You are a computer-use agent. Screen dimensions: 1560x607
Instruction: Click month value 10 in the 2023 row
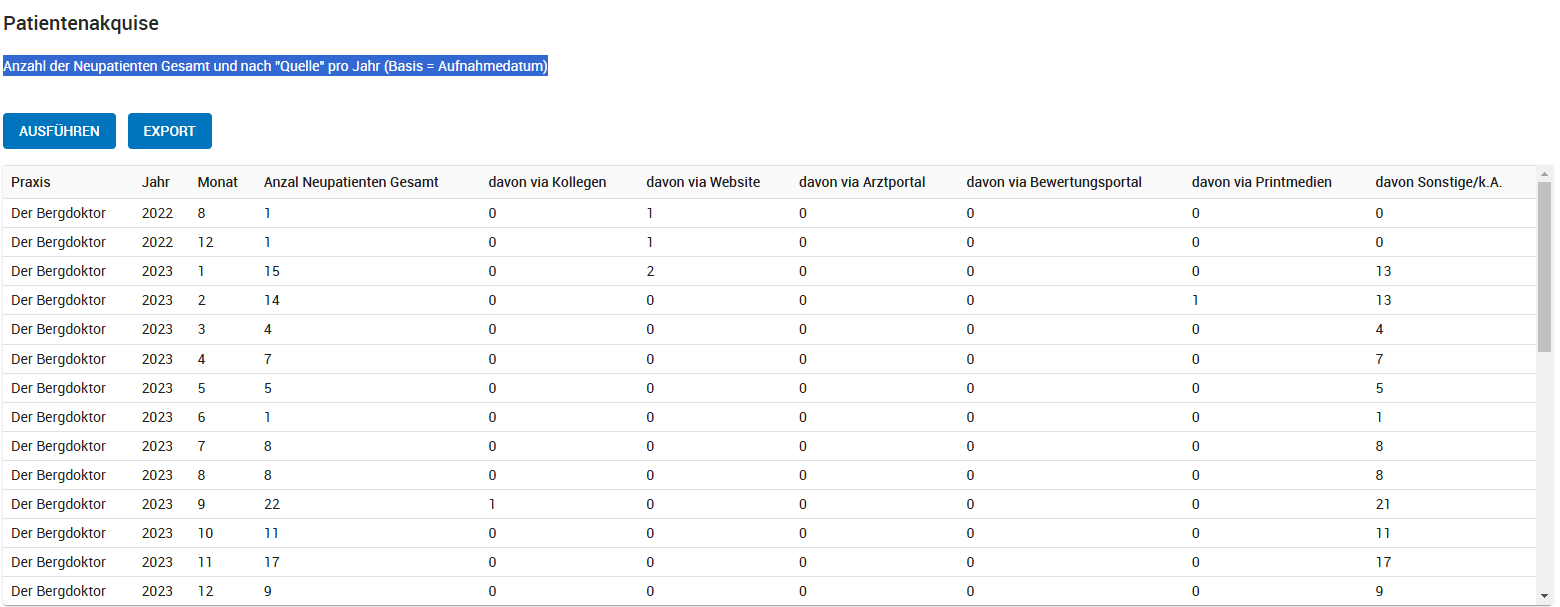tap(205, 533)
